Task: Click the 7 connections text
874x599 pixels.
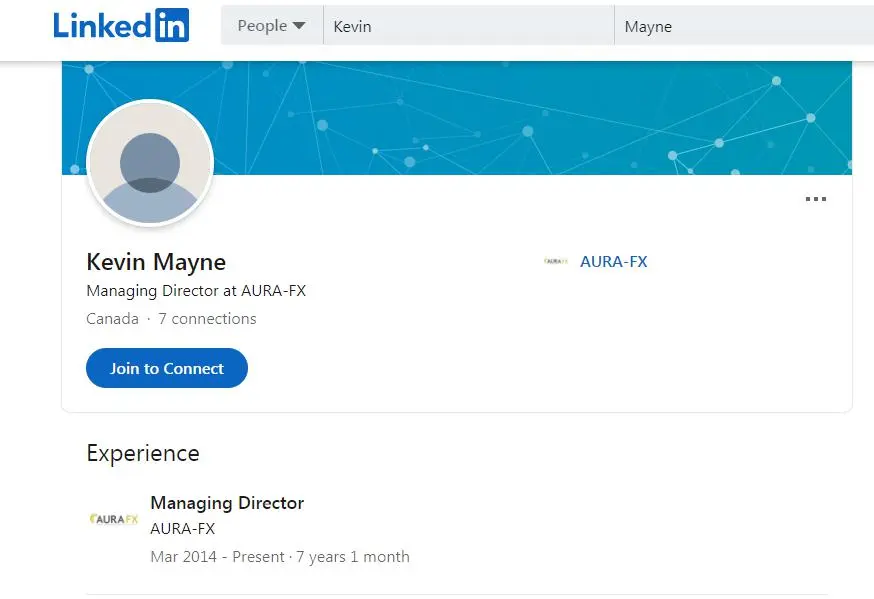Action: pyautogui.click(x=207, y=319)
